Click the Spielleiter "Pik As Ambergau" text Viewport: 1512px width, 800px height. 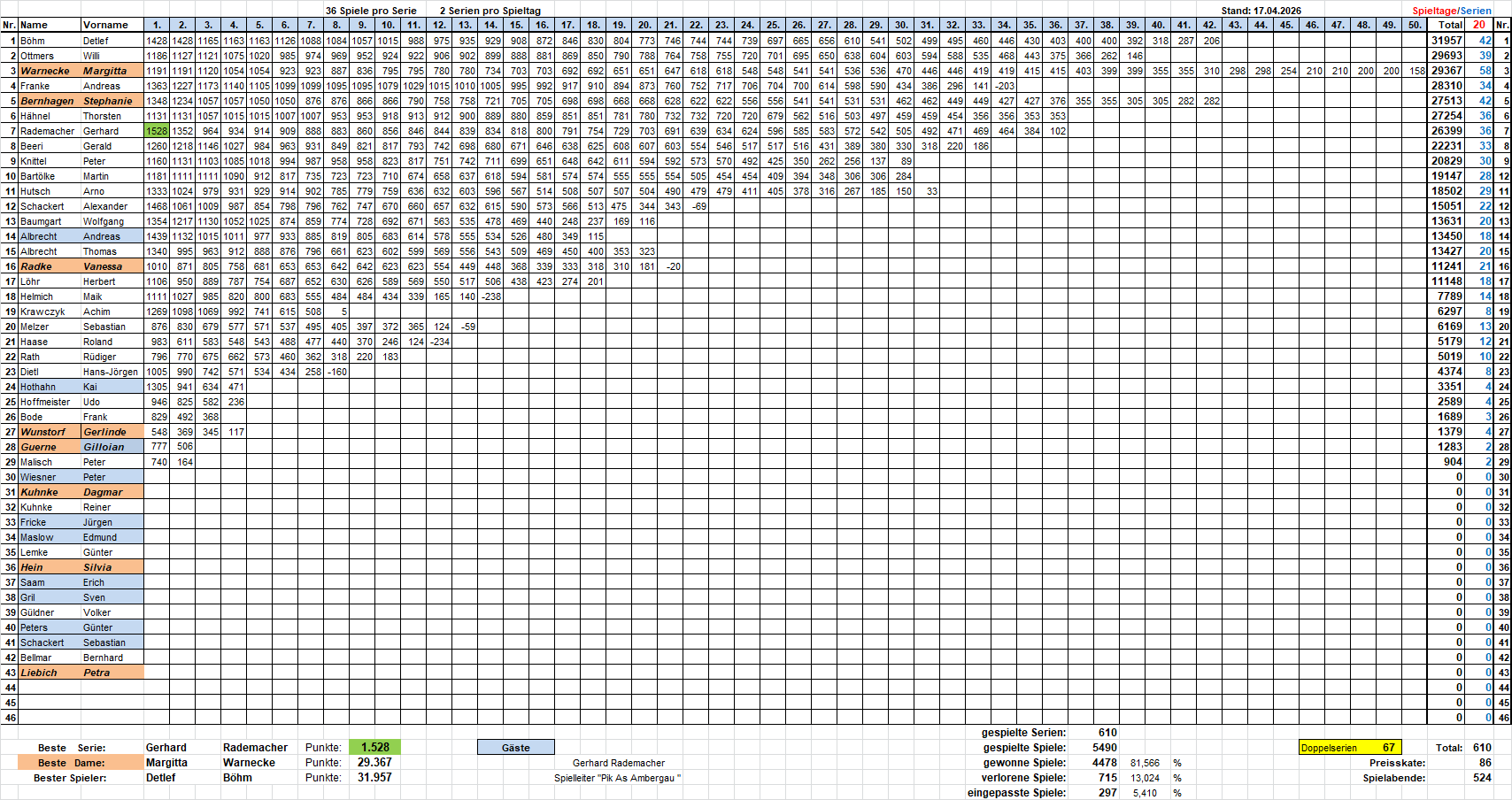pyautogui.click(x=618, y=778)
